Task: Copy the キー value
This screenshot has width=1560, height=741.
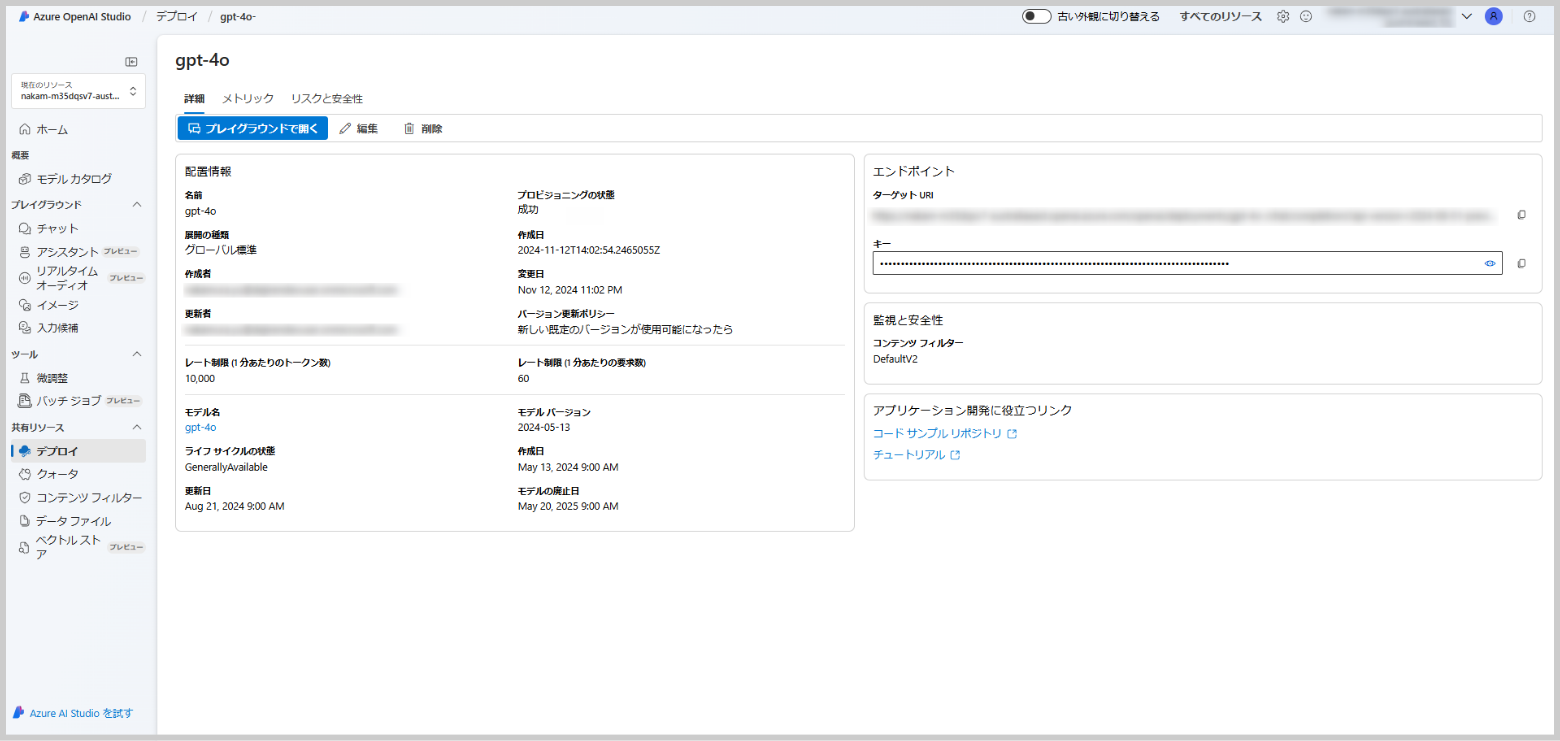Action: coord(1522,263)
